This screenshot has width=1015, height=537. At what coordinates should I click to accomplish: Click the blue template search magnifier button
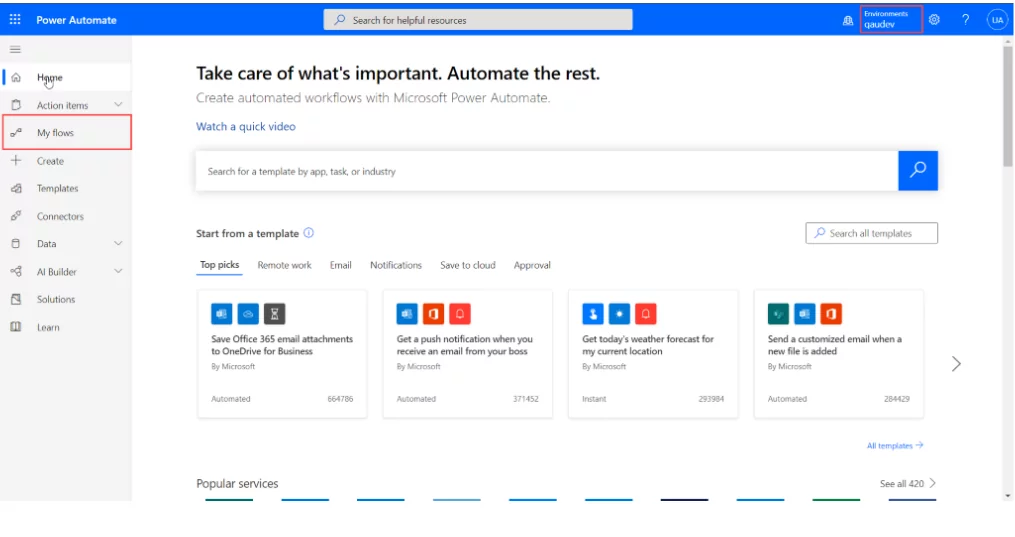click(x=918, y=171)
